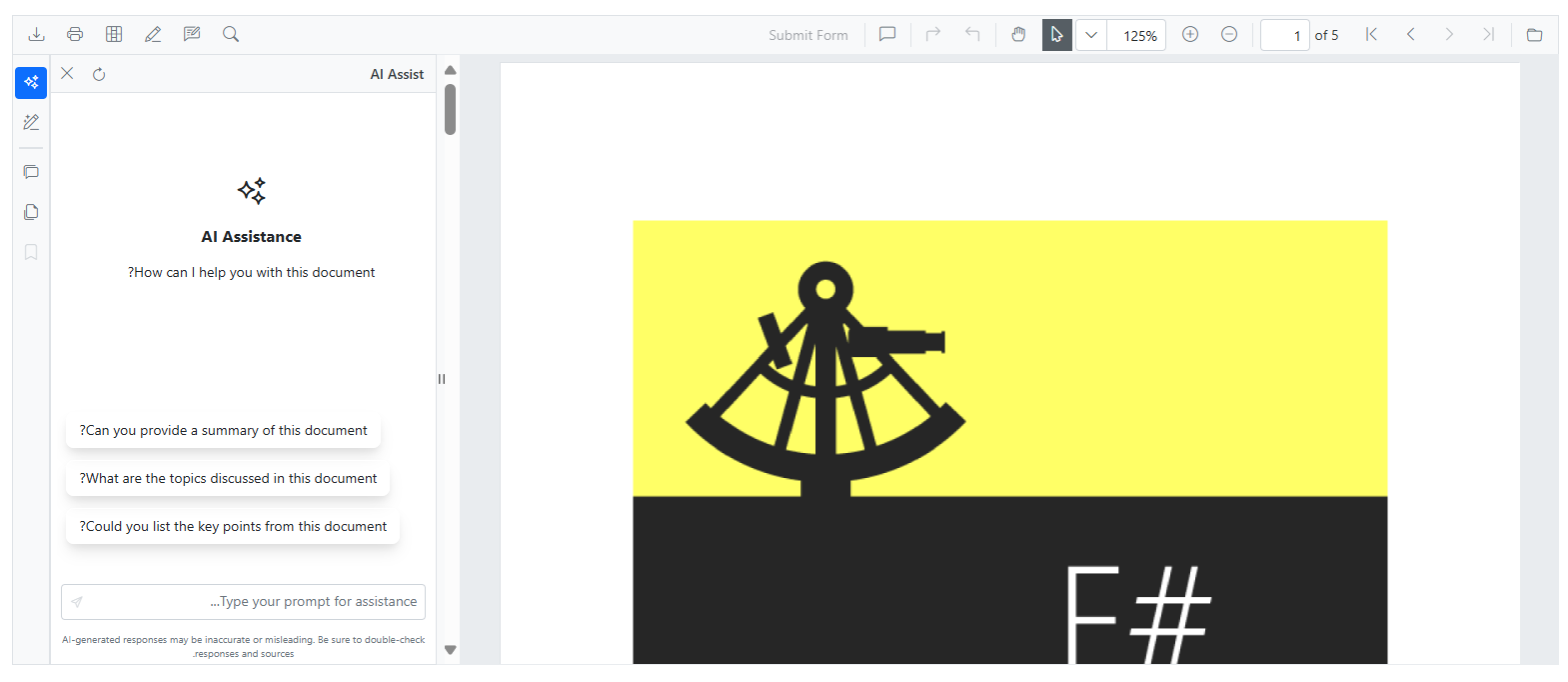Click the 'How can I help you' text
The height and width of the screenshot is (682, 1568).
[251, 272]
